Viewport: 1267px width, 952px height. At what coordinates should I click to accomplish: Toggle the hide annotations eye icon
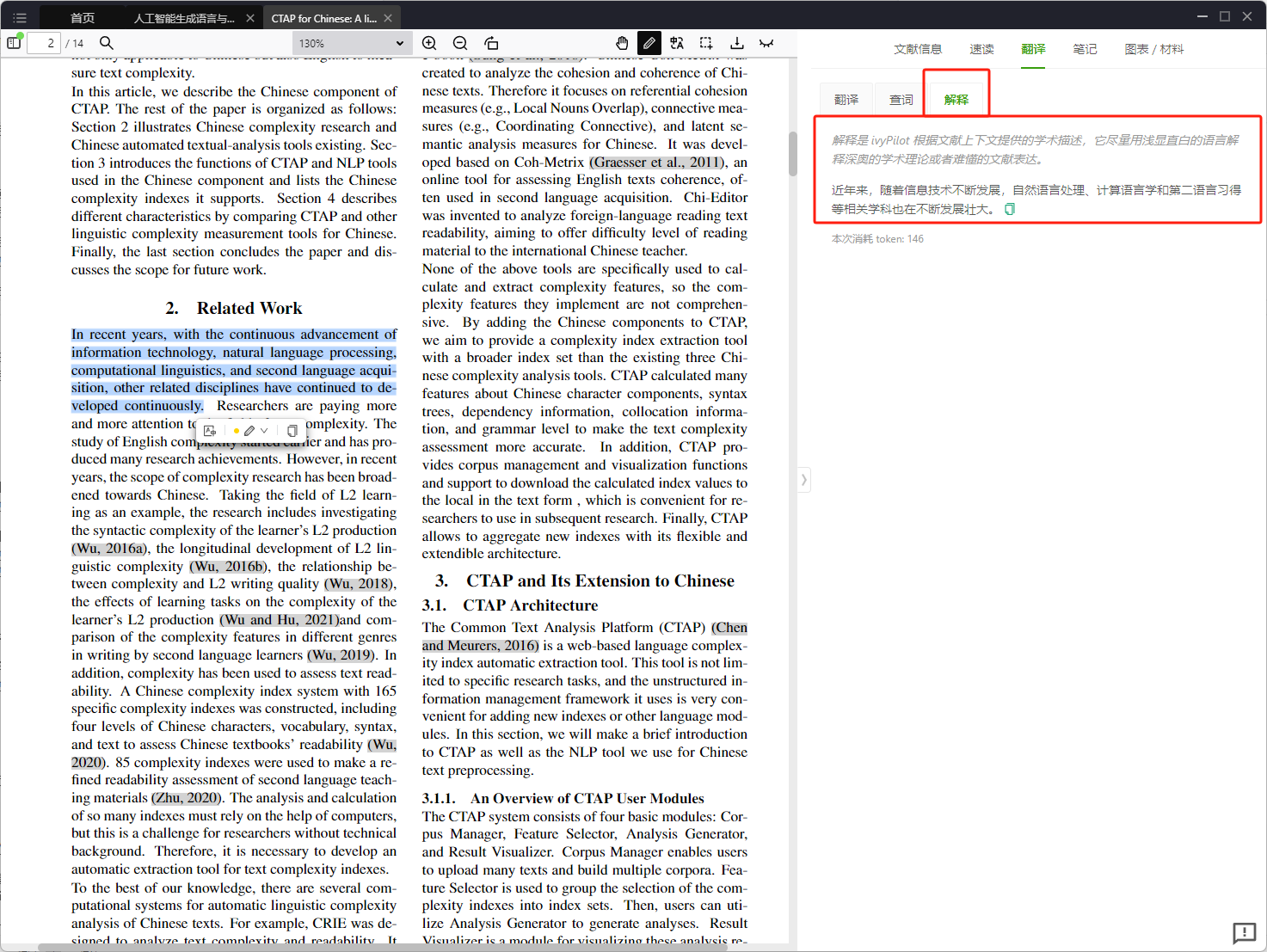pyautogui.click(x=766, y=43)
